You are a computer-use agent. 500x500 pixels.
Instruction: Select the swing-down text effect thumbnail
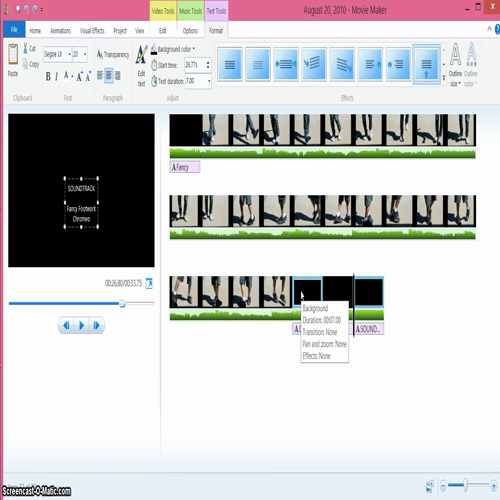coord(314,64)
